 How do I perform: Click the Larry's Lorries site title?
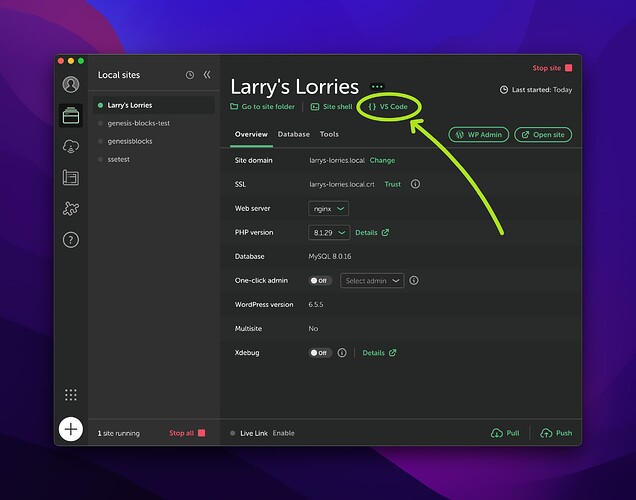(x=294, y=86)
